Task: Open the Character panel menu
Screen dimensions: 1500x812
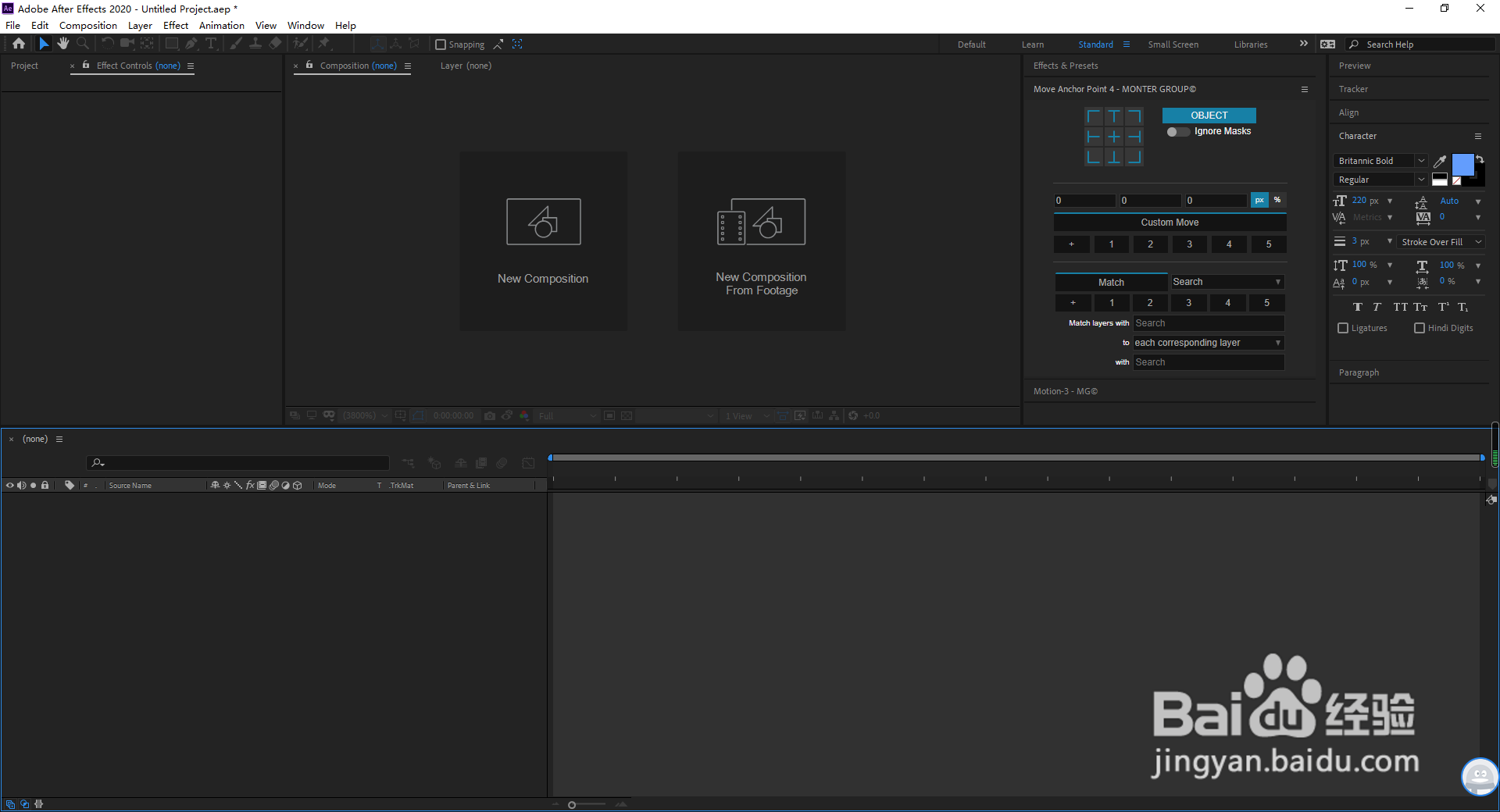Action: 1478,136
